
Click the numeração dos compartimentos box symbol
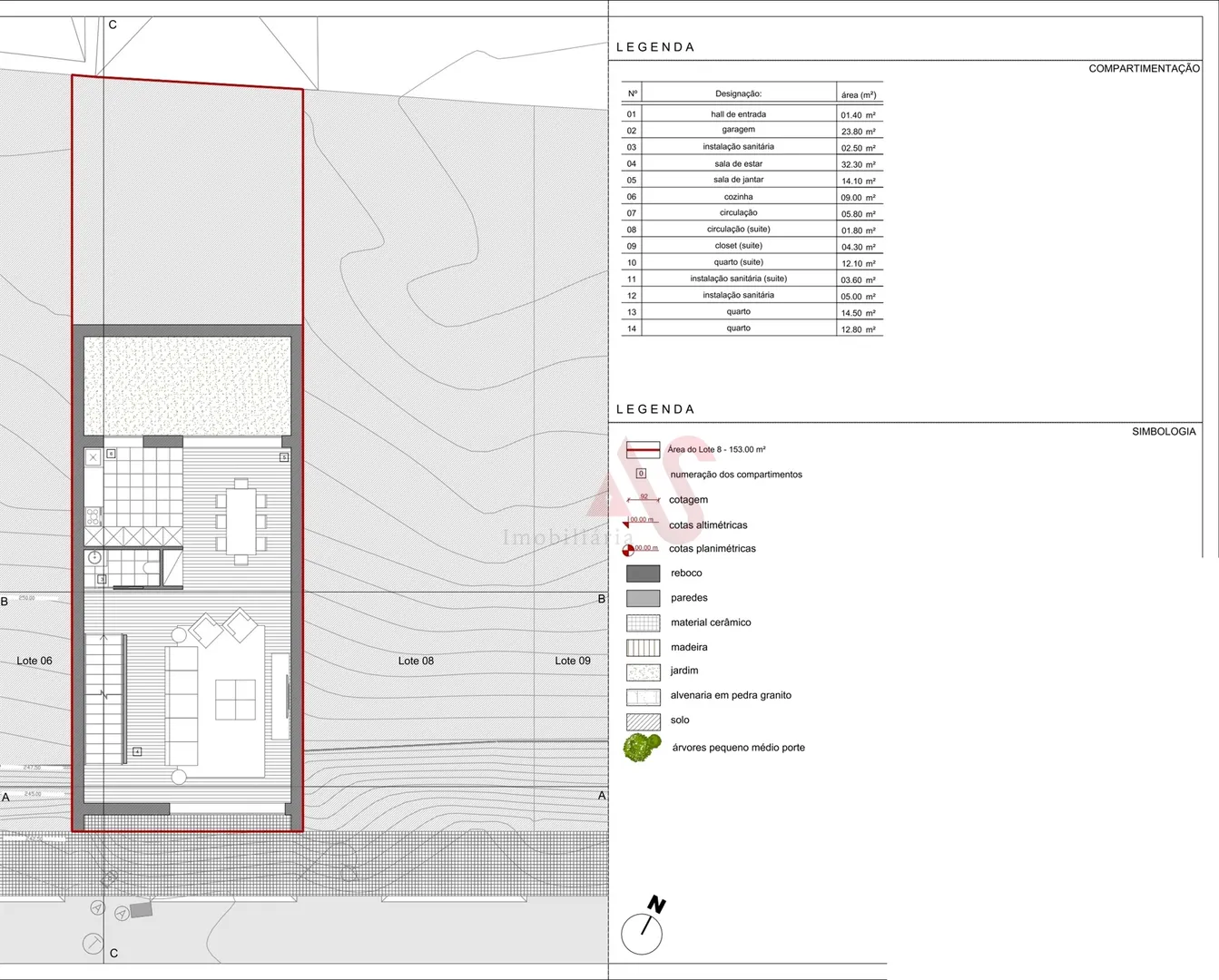point(641,474)
